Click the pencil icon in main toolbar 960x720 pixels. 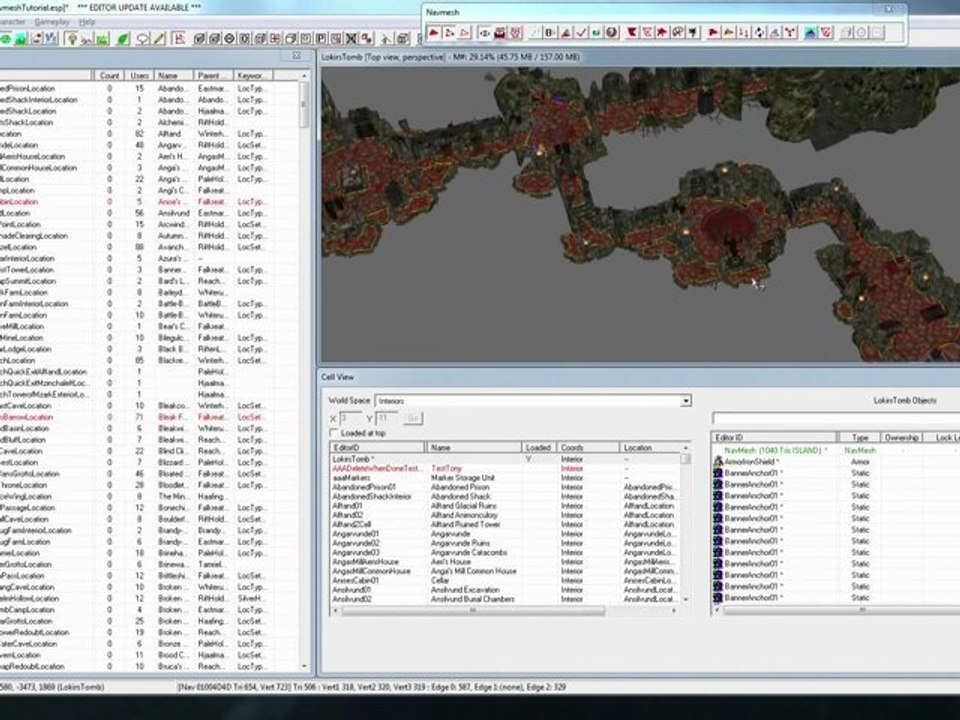(x=159, y=39)
